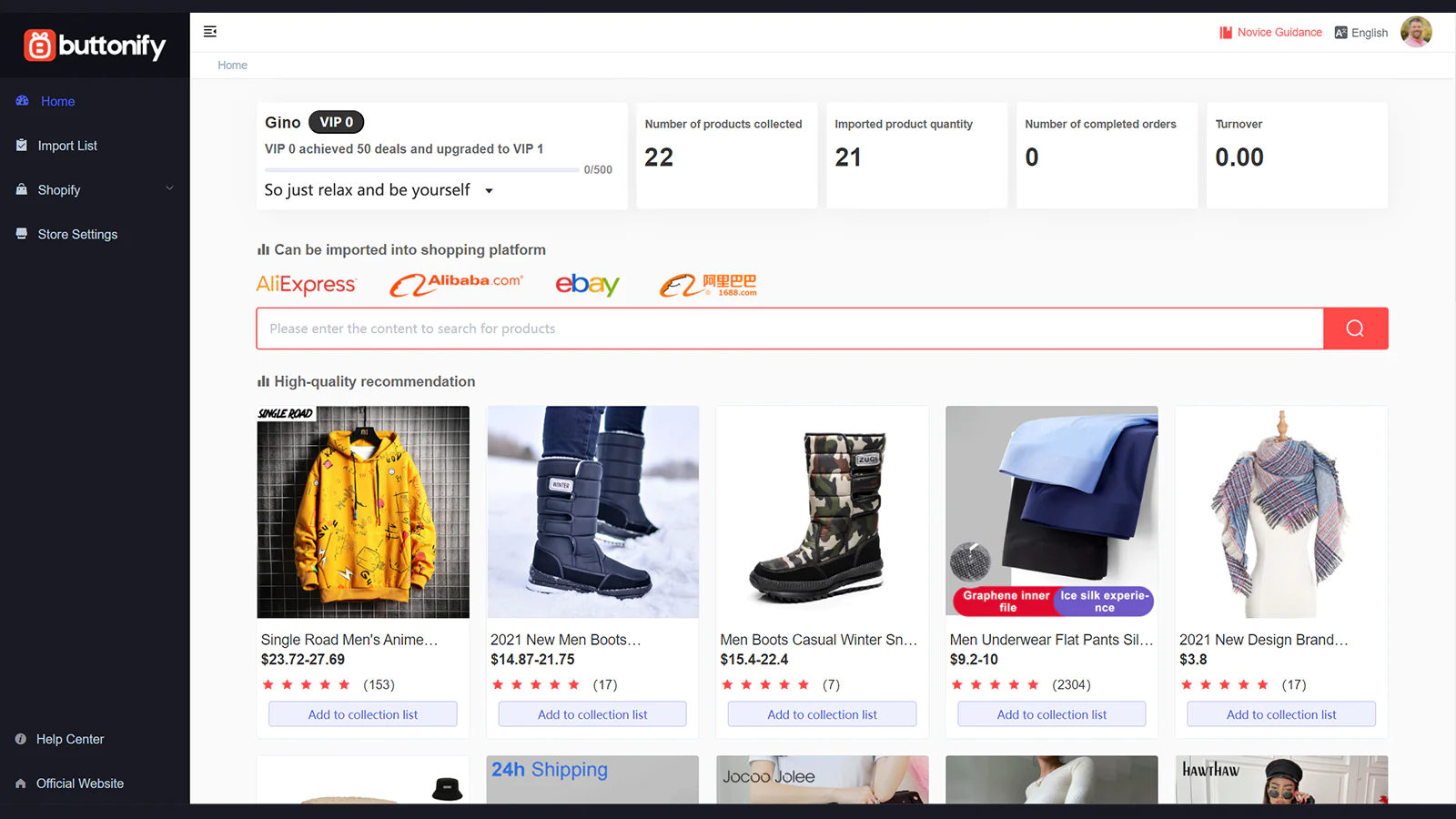Image resolution: width=1456 pixels, height=819 pixels.
Task: Open the white sweater product thumbnail
Action: pos(1052,780)
